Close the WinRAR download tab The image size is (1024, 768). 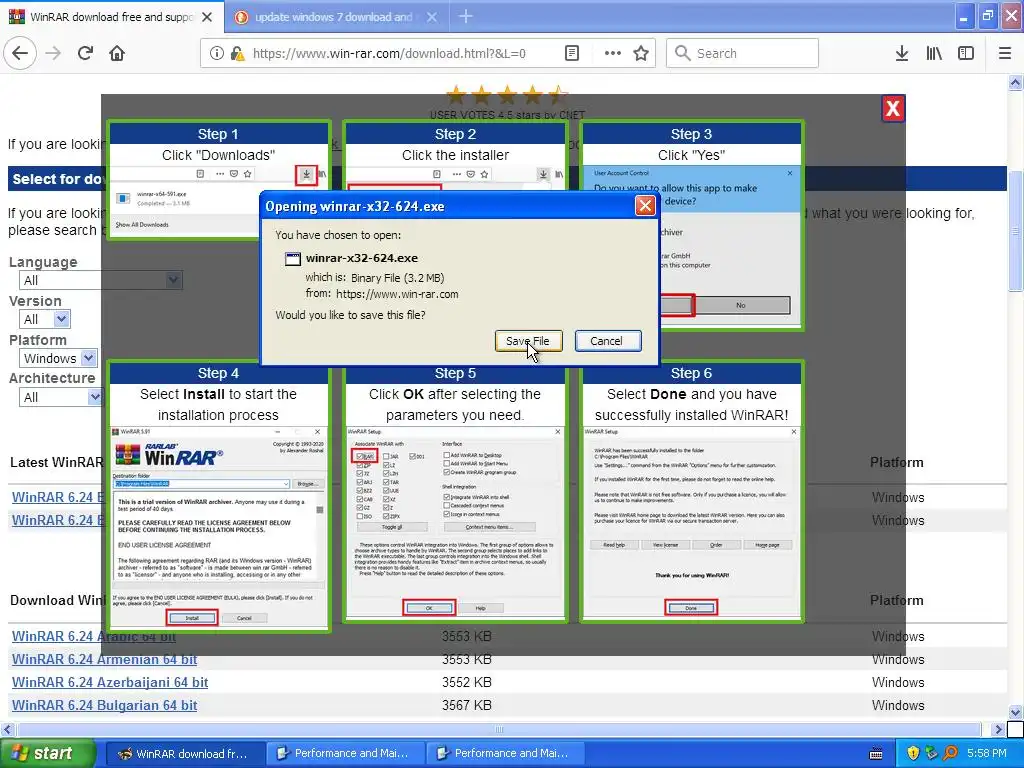tap(207, 17)
